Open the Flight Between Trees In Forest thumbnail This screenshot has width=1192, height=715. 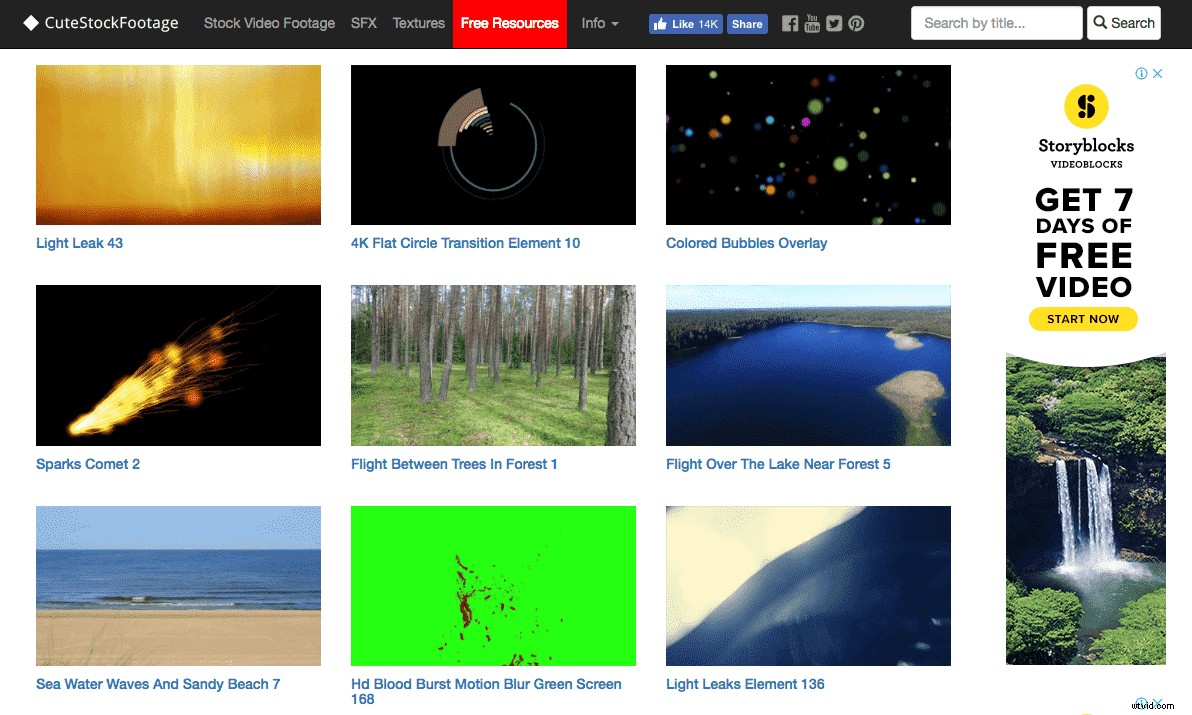[x=493, y=365]
